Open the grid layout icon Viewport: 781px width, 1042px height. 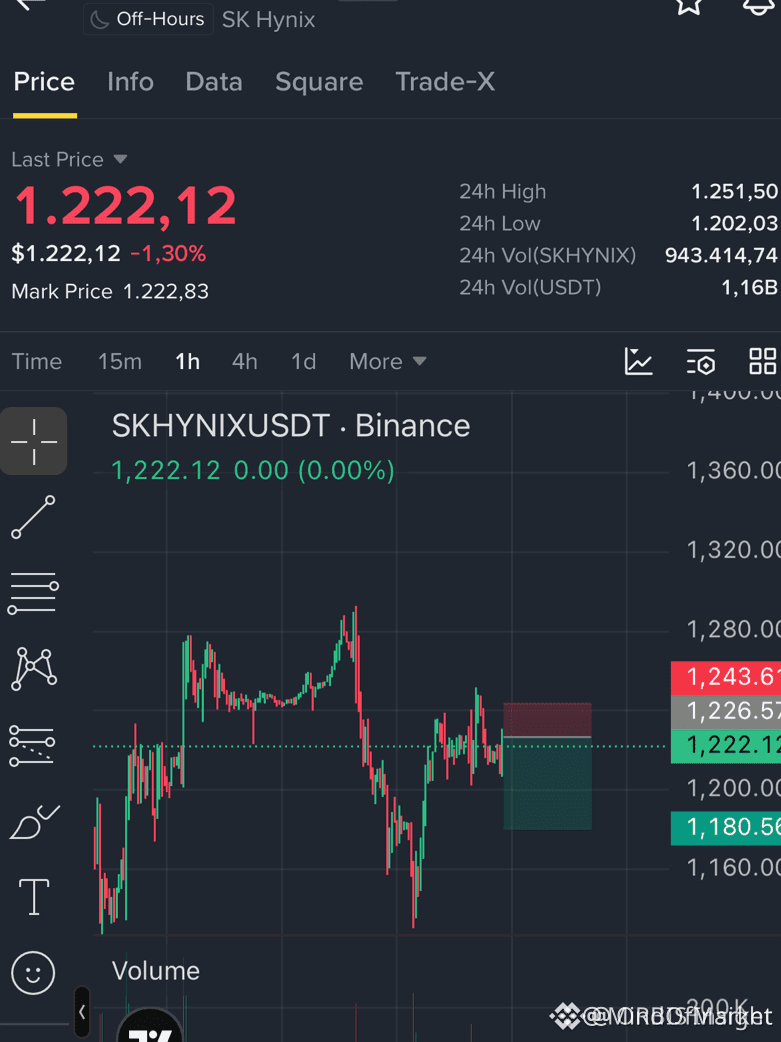[762, 362]
